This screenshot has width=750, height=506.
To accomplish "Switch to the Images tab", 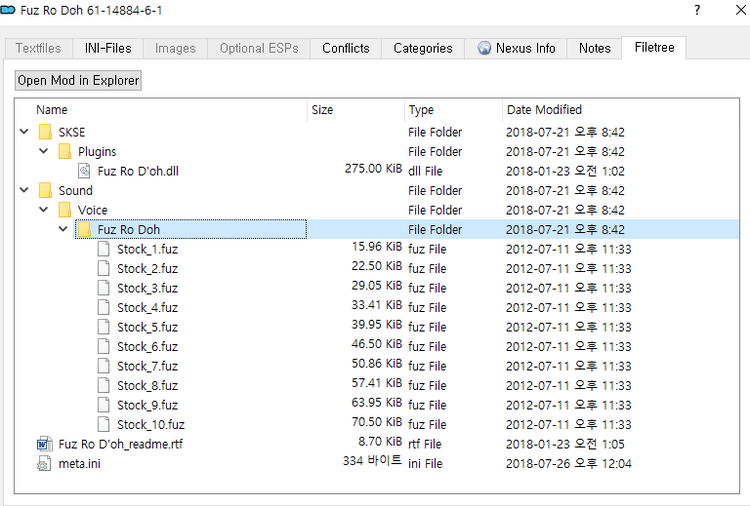I will tap(175, 48).
